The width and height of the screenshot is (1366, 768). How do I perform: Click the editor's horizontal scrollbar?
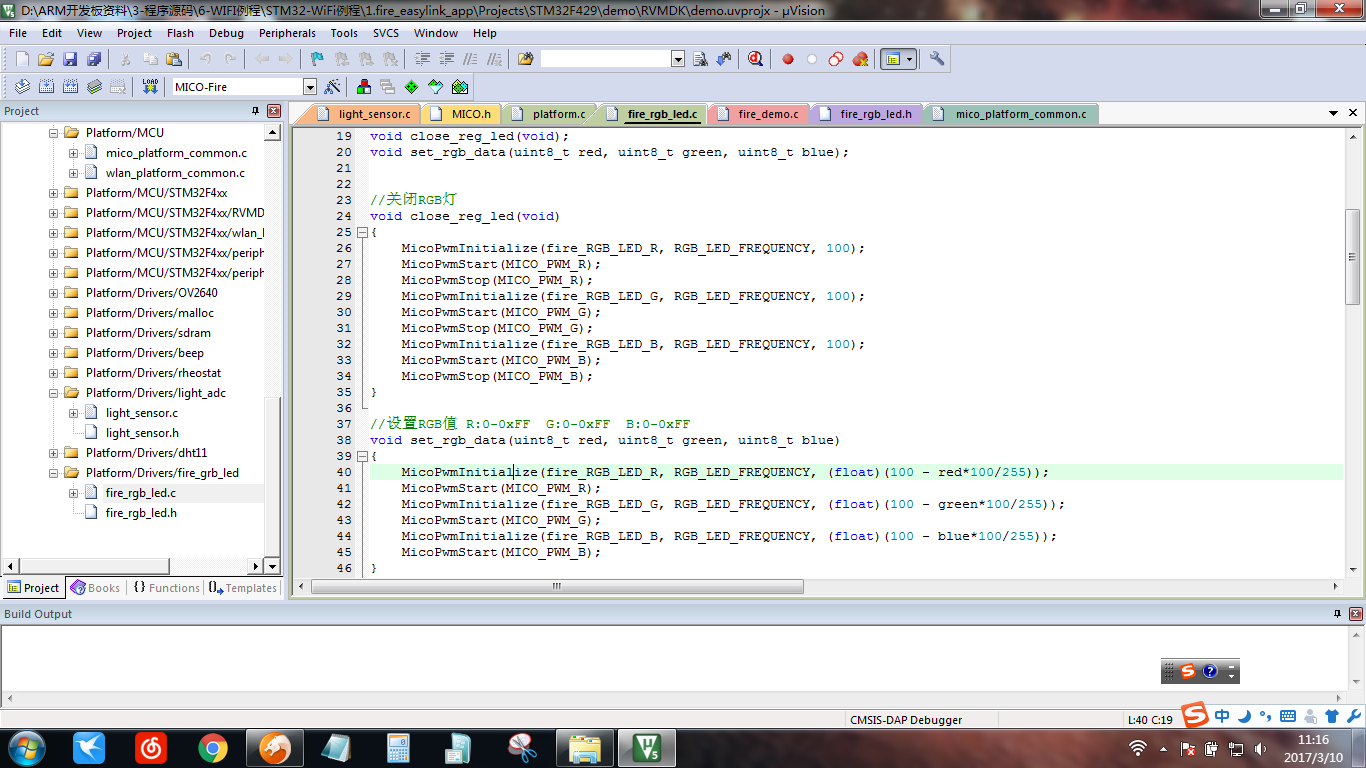tap(556, 587)
